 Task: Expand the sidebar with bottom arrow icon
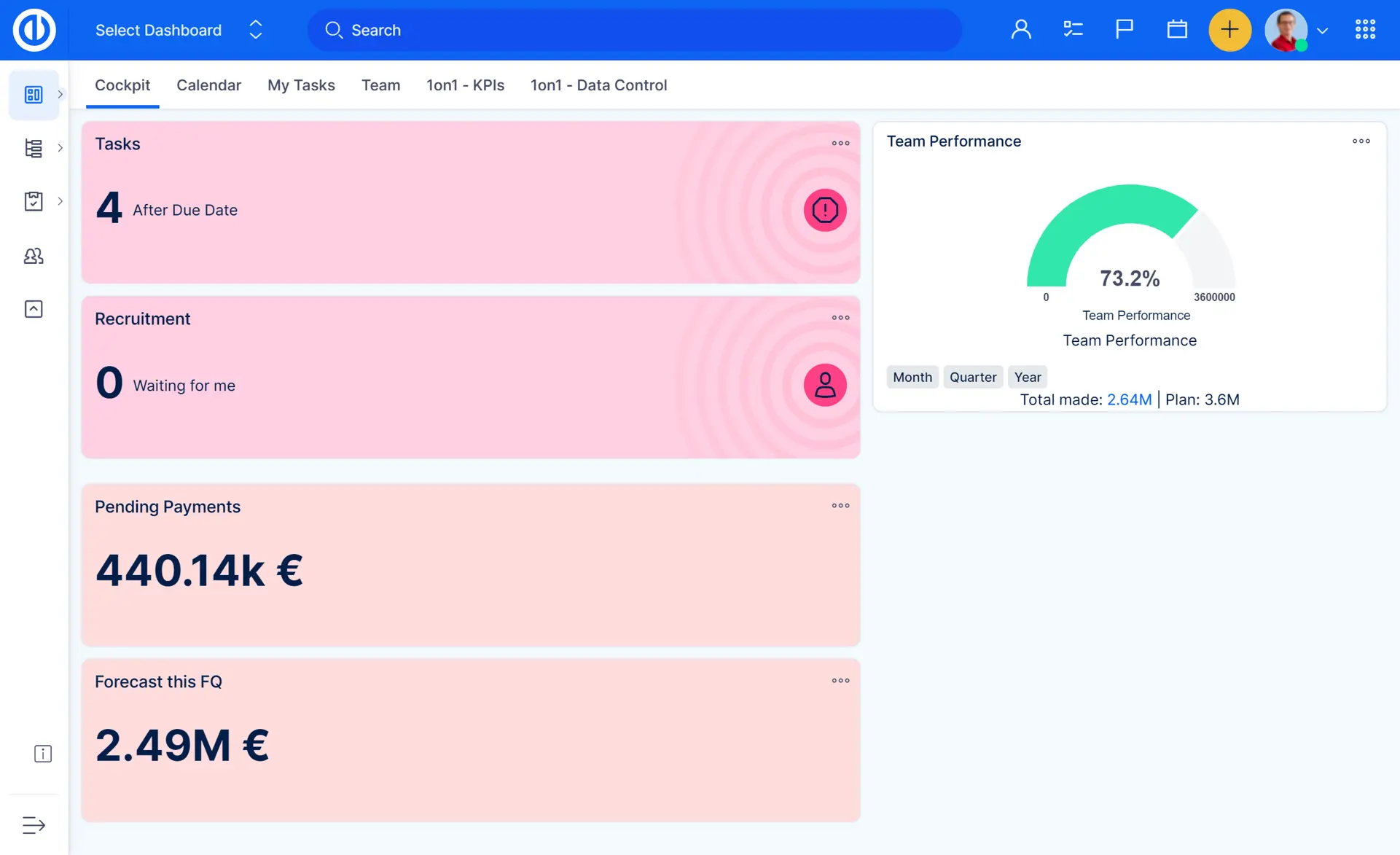click(x=34, y=825)
